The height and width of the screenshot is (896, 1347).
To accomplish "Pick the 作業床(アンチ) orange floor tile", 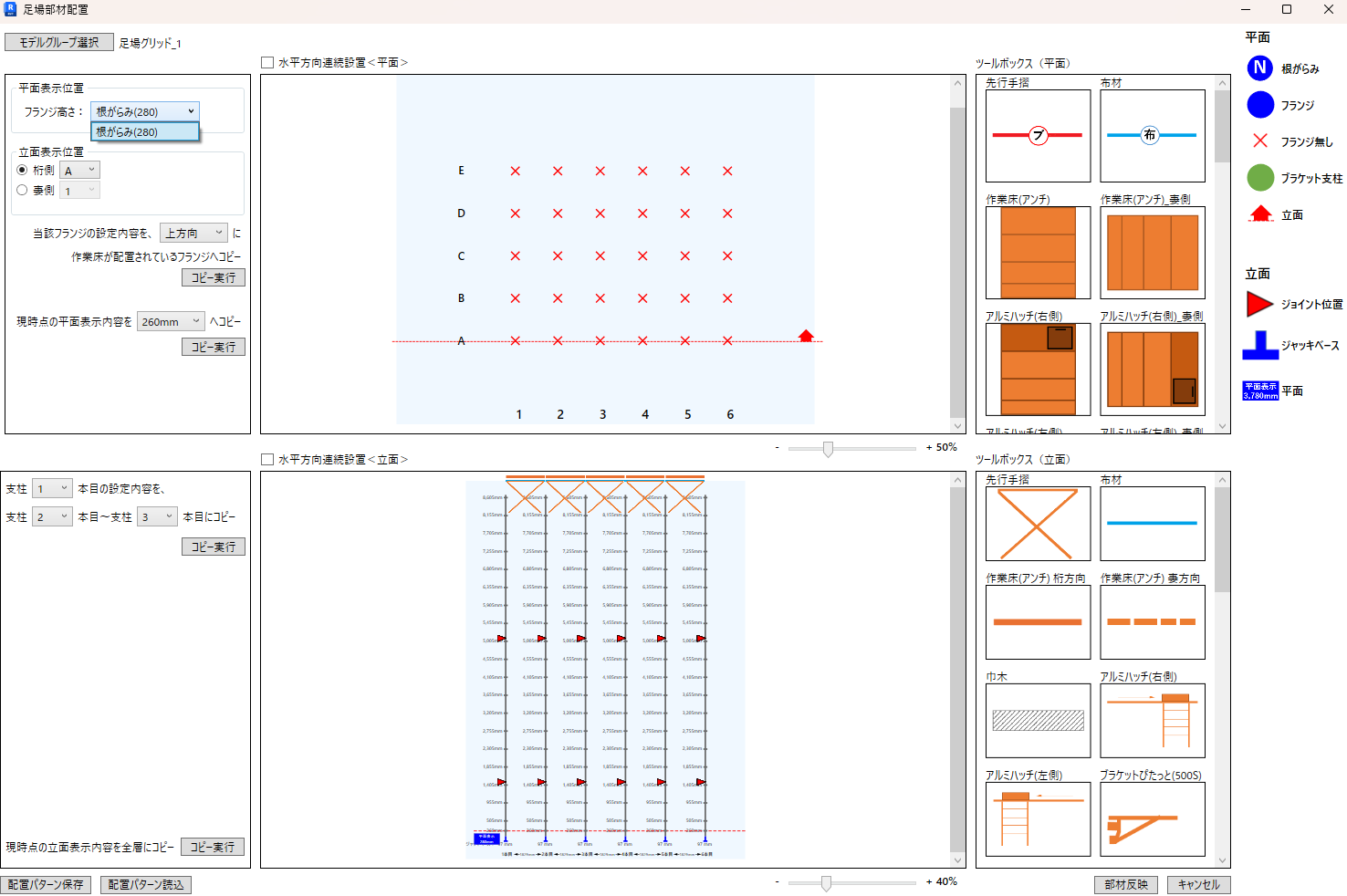I will coord(1038,253).
